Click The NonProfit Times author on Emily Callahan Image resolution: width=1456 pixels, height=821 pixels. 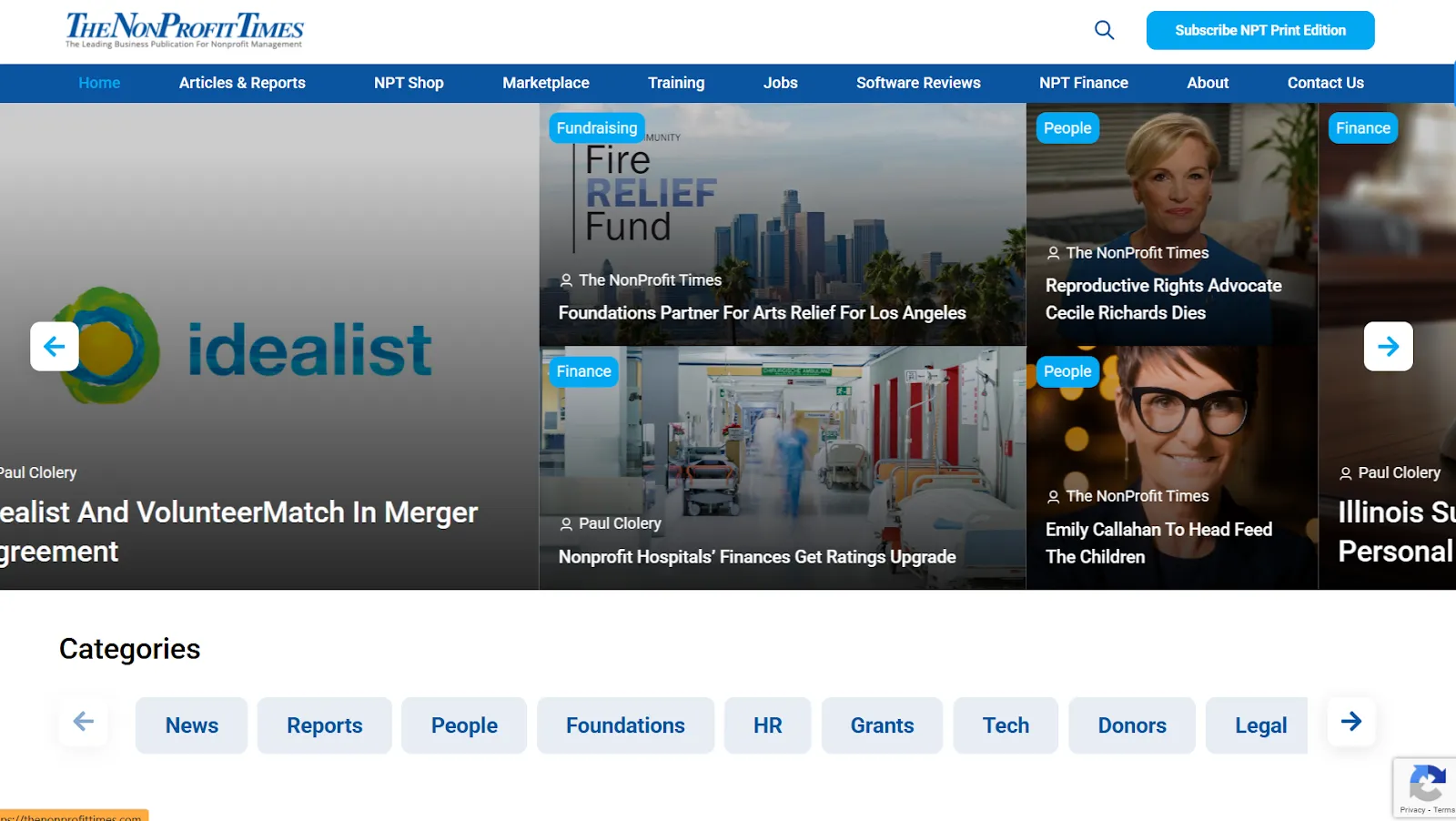coord(1137,497)
